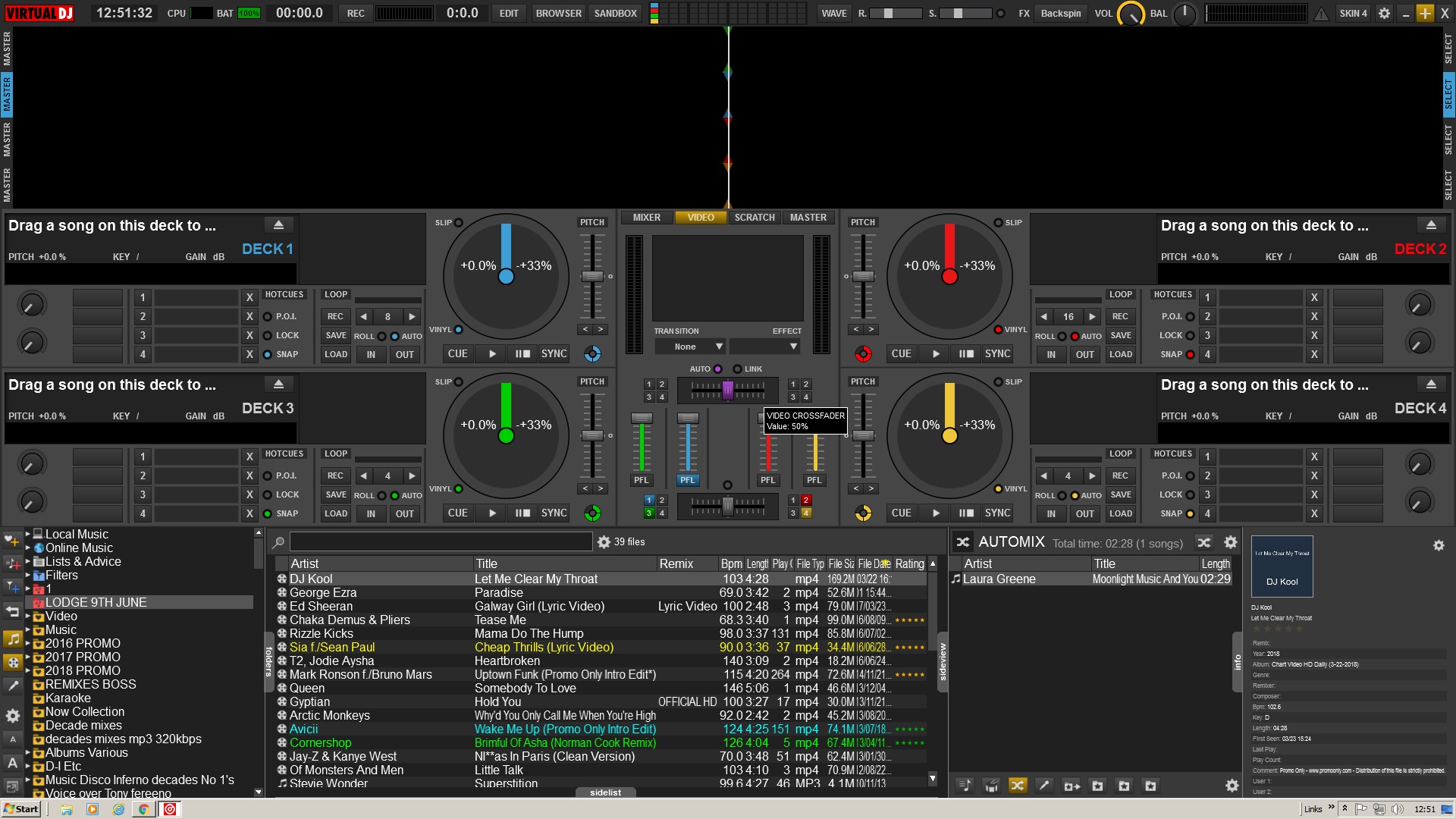The height and width of the screenshot is (819, 1456).
Task: Open the Transition dropdown showing None
Action: 689,347
